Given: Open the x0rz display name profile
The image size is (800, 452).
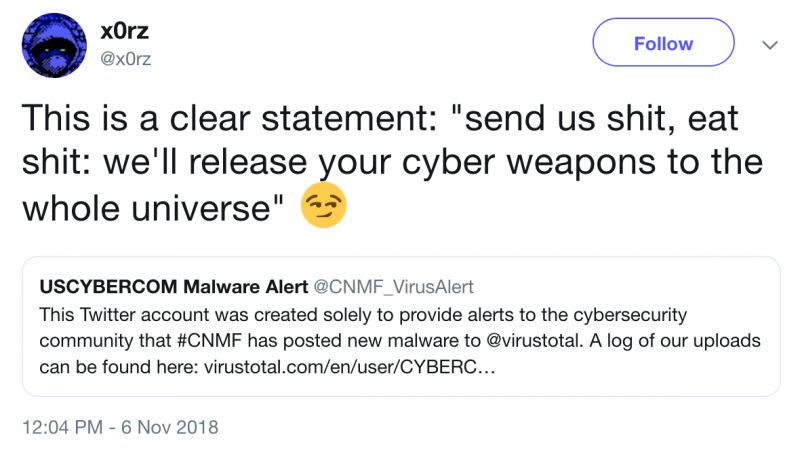Looking at the screenshot, I should tap(125, 32).
